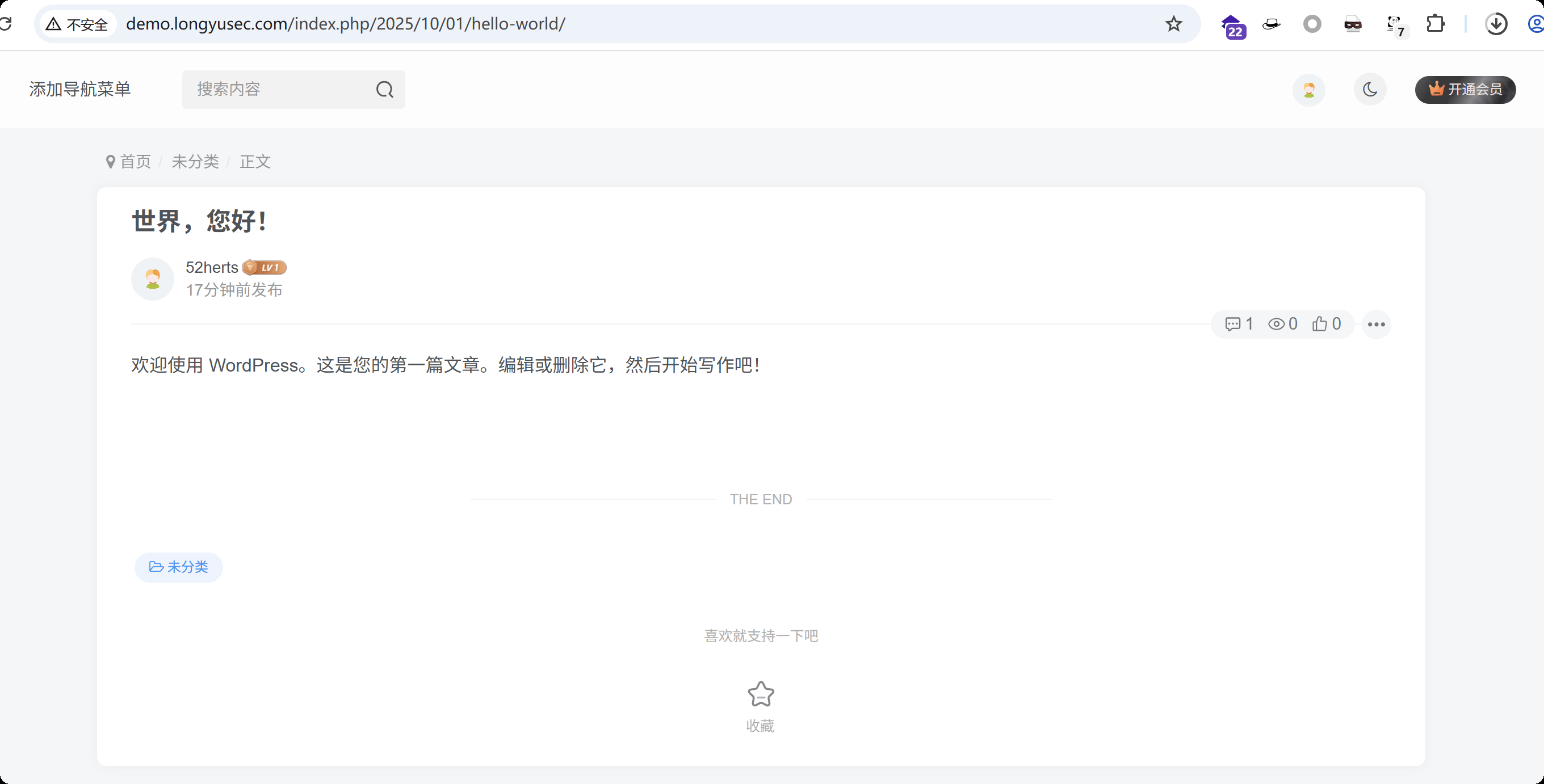The height and width of the screenshot is (784, 1544).
Task: Expand the three-dots more options menu
Action: pyautogui.click(x=1376, y=324)
